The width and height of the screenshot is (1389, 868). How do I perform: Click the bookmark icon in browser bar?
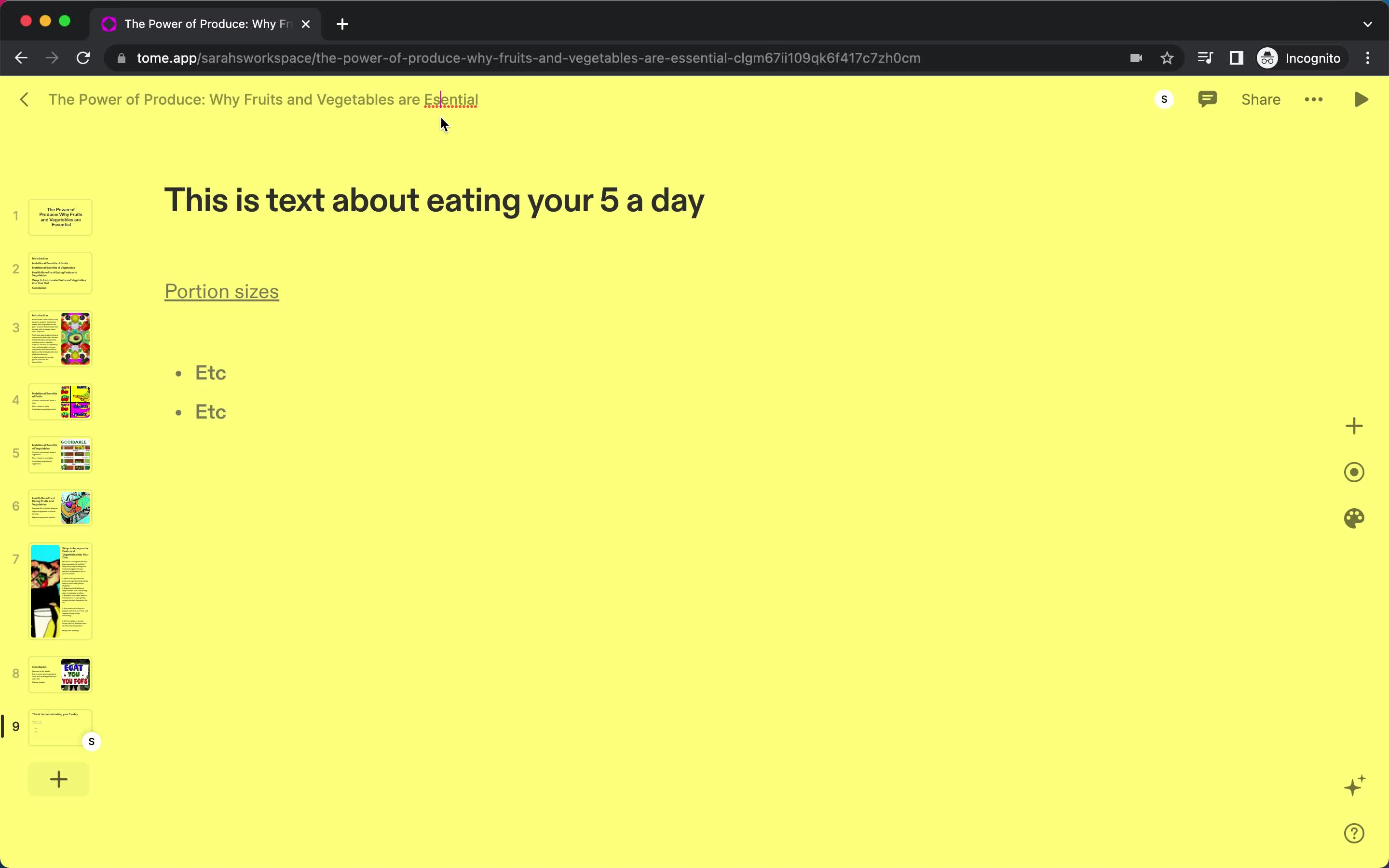tap(1167, 57)
